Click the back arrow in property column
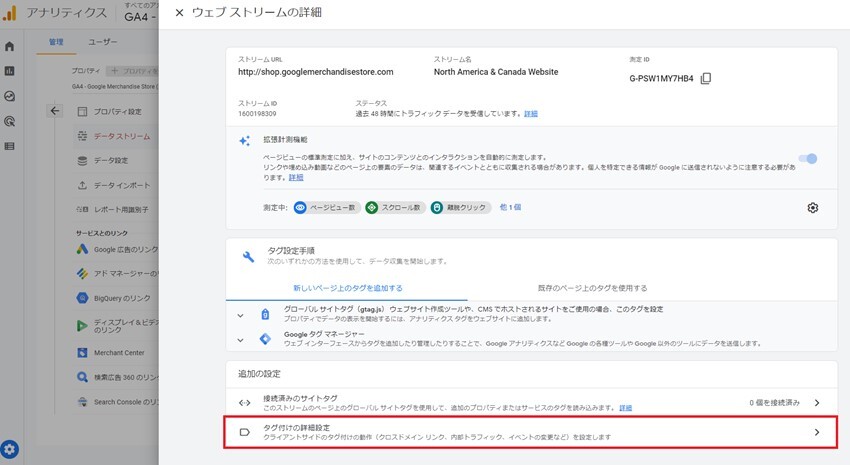 coord(55,111)
